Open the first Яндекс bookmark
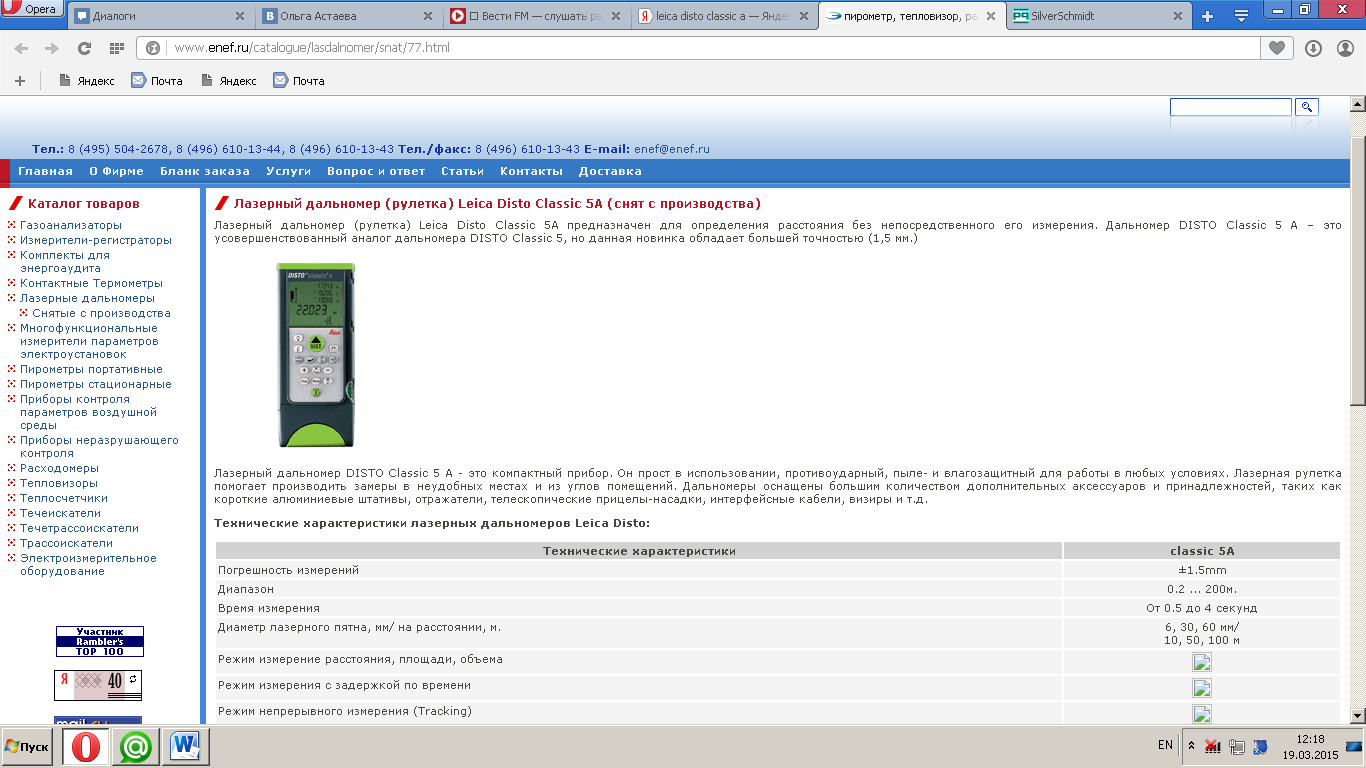The width and height of the screenshot is (1366, 768). pyautogui.click(x=87, y=81)
